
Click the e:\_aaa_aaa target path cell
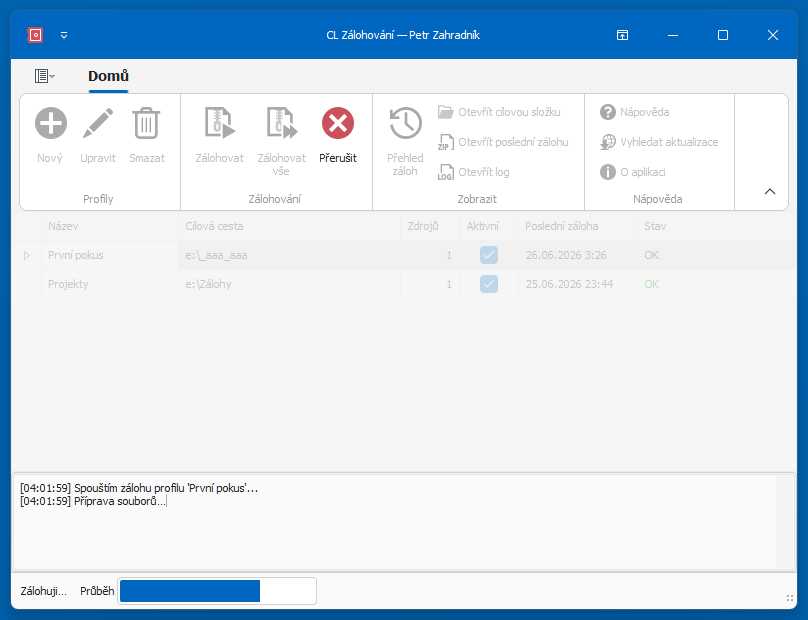click(x=290, y=255)
